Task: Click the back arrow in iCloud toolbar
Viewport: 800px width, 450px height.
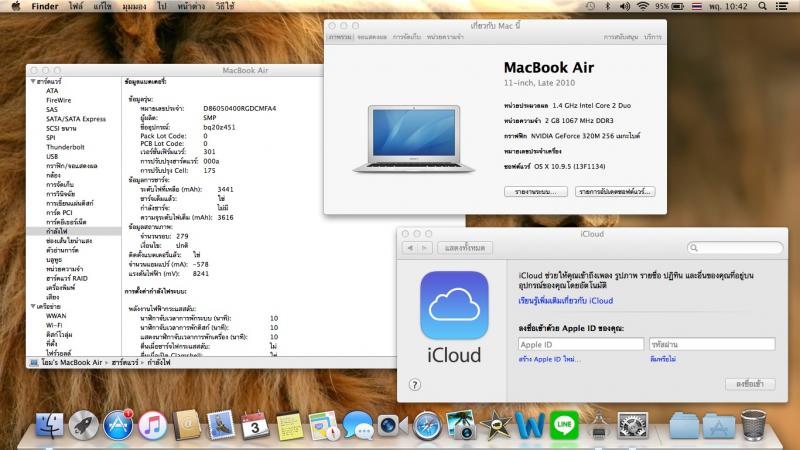Action: (x=410, y=247)
